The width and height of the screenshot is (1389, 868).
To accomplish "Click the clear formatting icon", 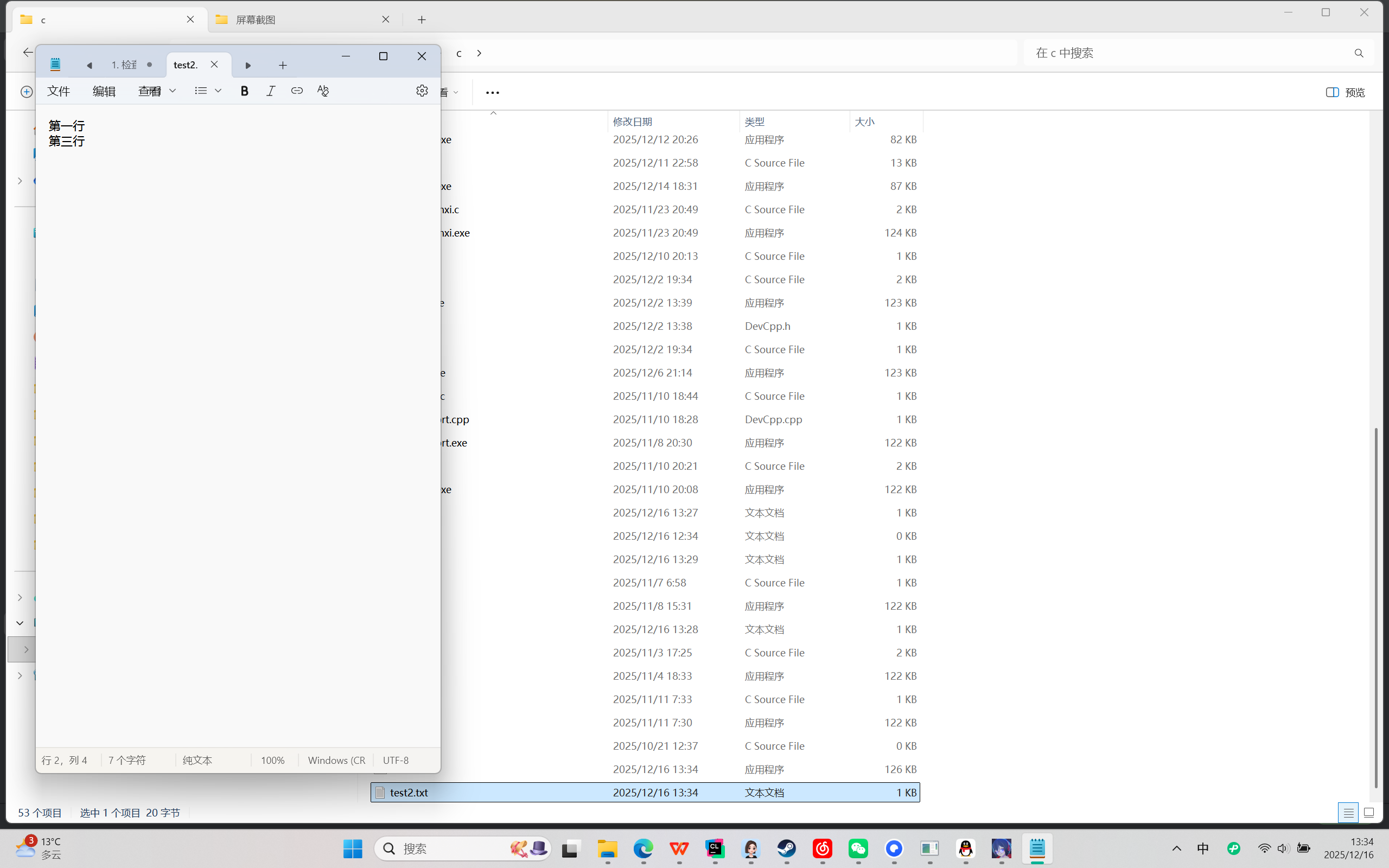I will pyautogui.click(x=323, y=91).
